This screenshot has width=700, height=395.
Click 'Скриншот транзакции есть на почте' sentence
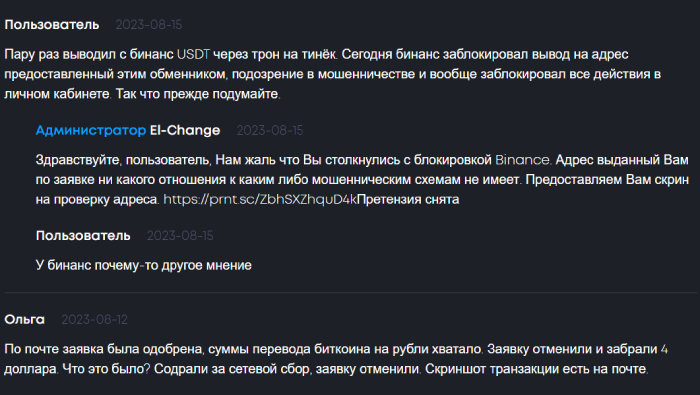tap(536, 369)
